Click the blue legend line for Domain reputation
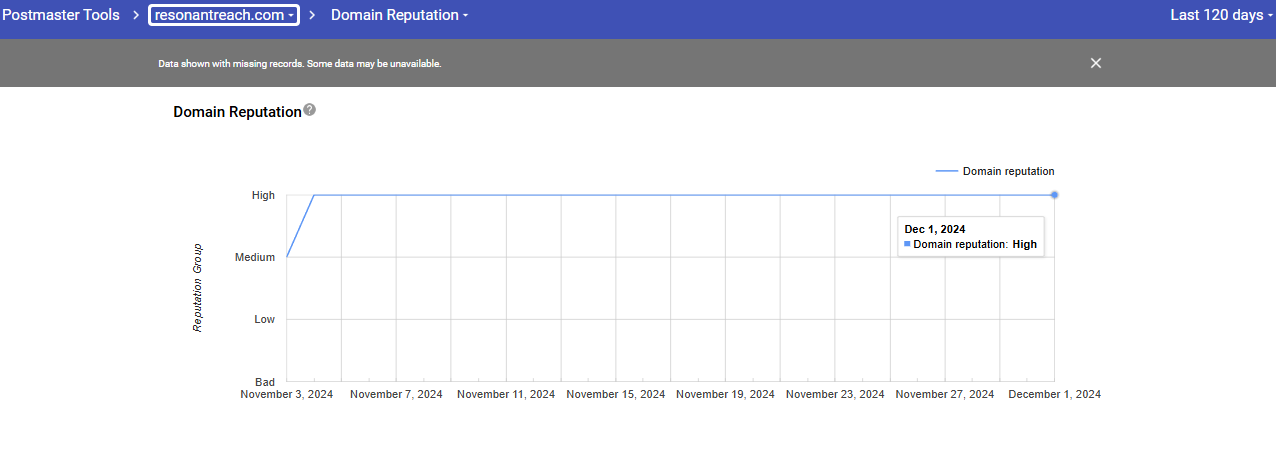Image resolution: width=1276 pixels, height=467 pixels. click(946, 172)
